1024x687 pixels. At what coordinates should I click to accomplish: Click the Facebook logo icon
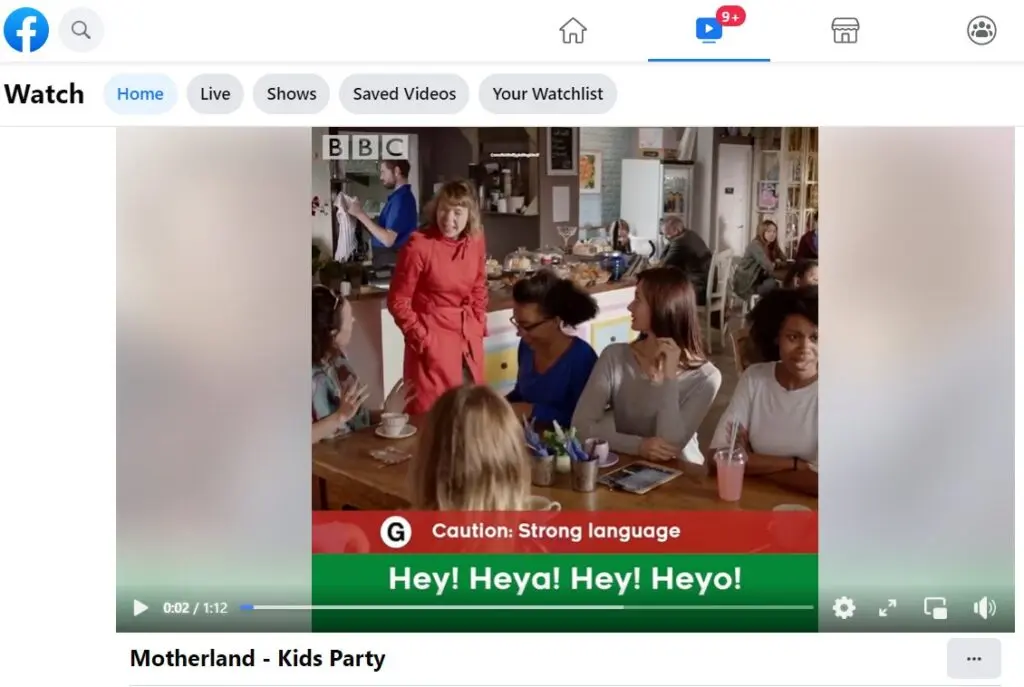(26, 30)
